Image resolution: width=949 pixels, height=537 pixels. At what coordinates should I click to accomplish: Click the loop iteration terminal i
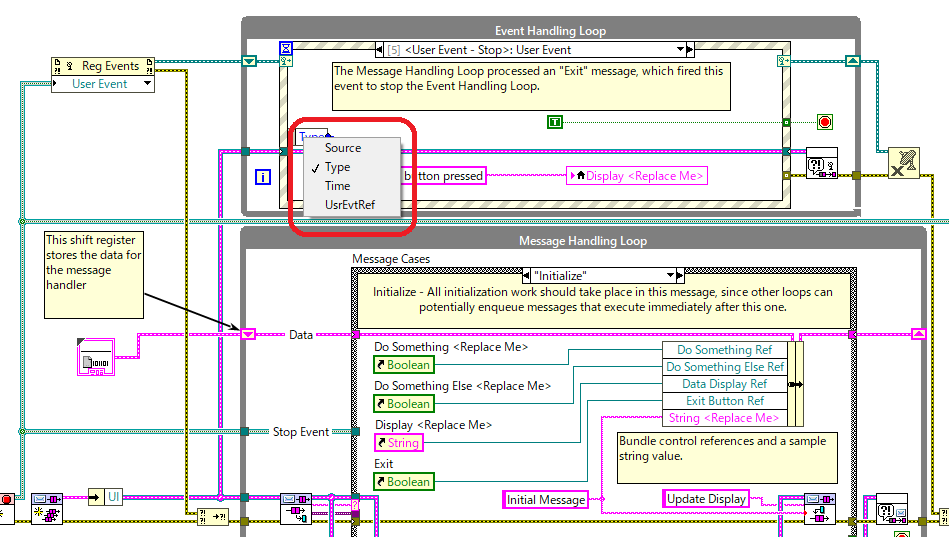point(263,177)
